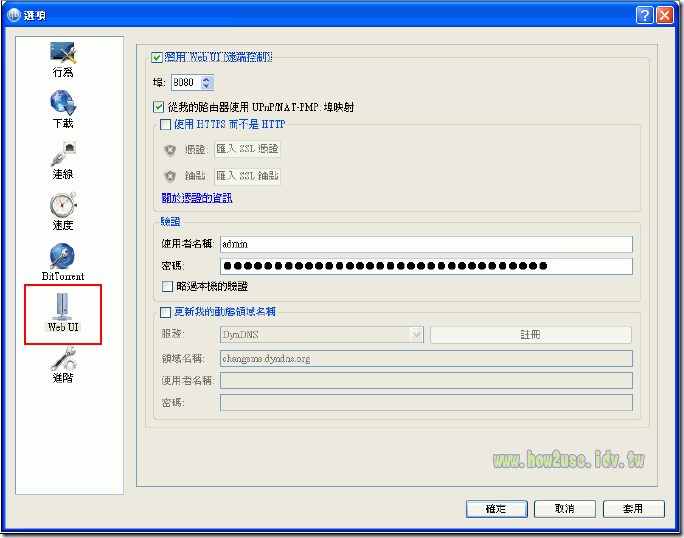
Task: Open the 進階 (Advanced) wrench icon
Action: click(63, 360)
